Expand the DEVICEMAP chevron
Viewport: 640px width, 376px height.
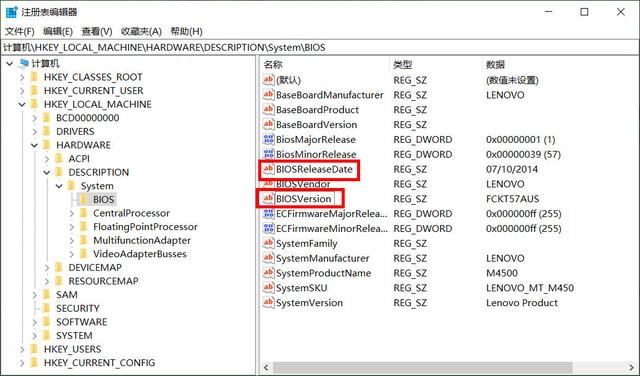(x=47, y=268)
